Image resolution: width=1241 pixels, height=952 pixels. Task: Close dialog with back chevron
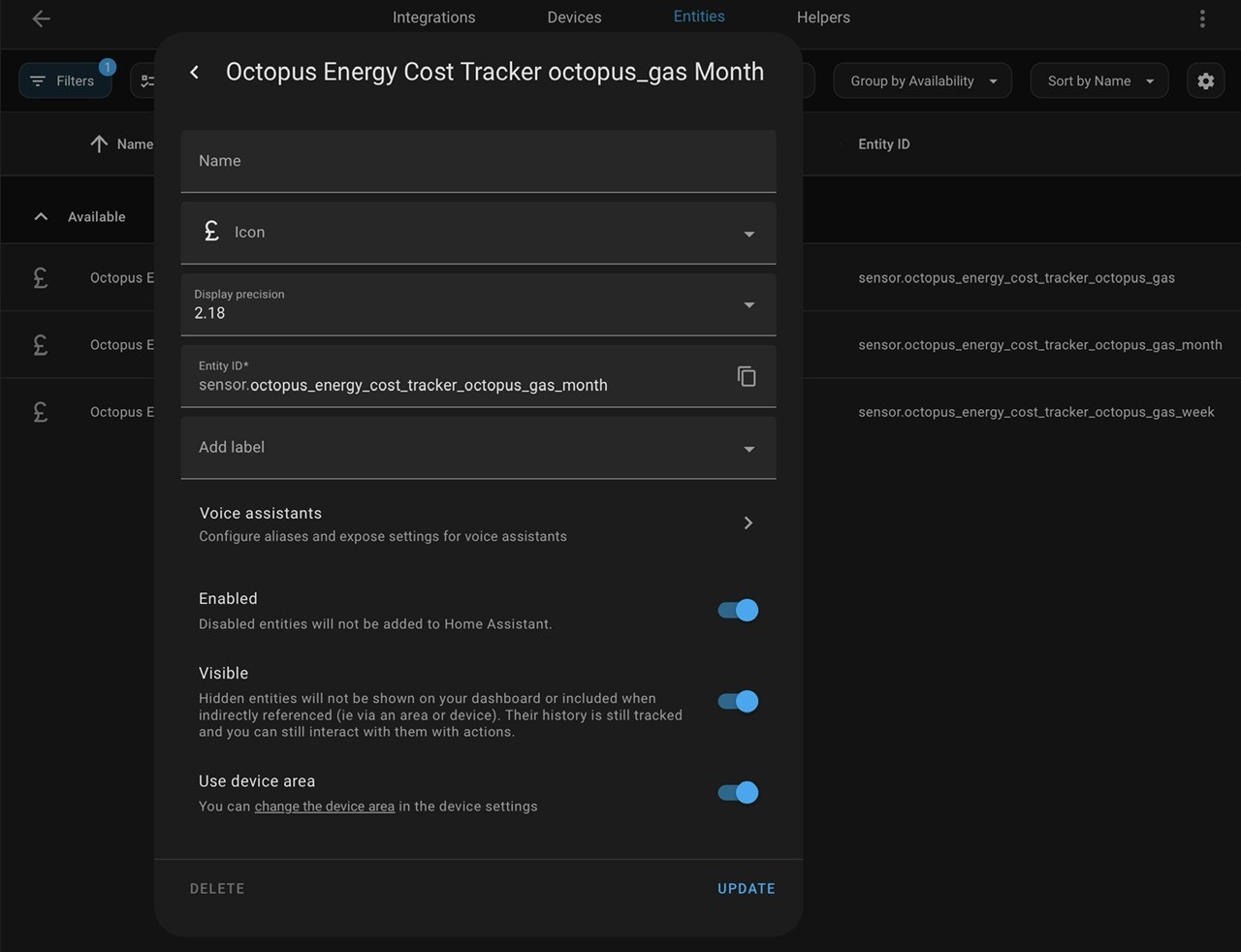pos(194,73)
